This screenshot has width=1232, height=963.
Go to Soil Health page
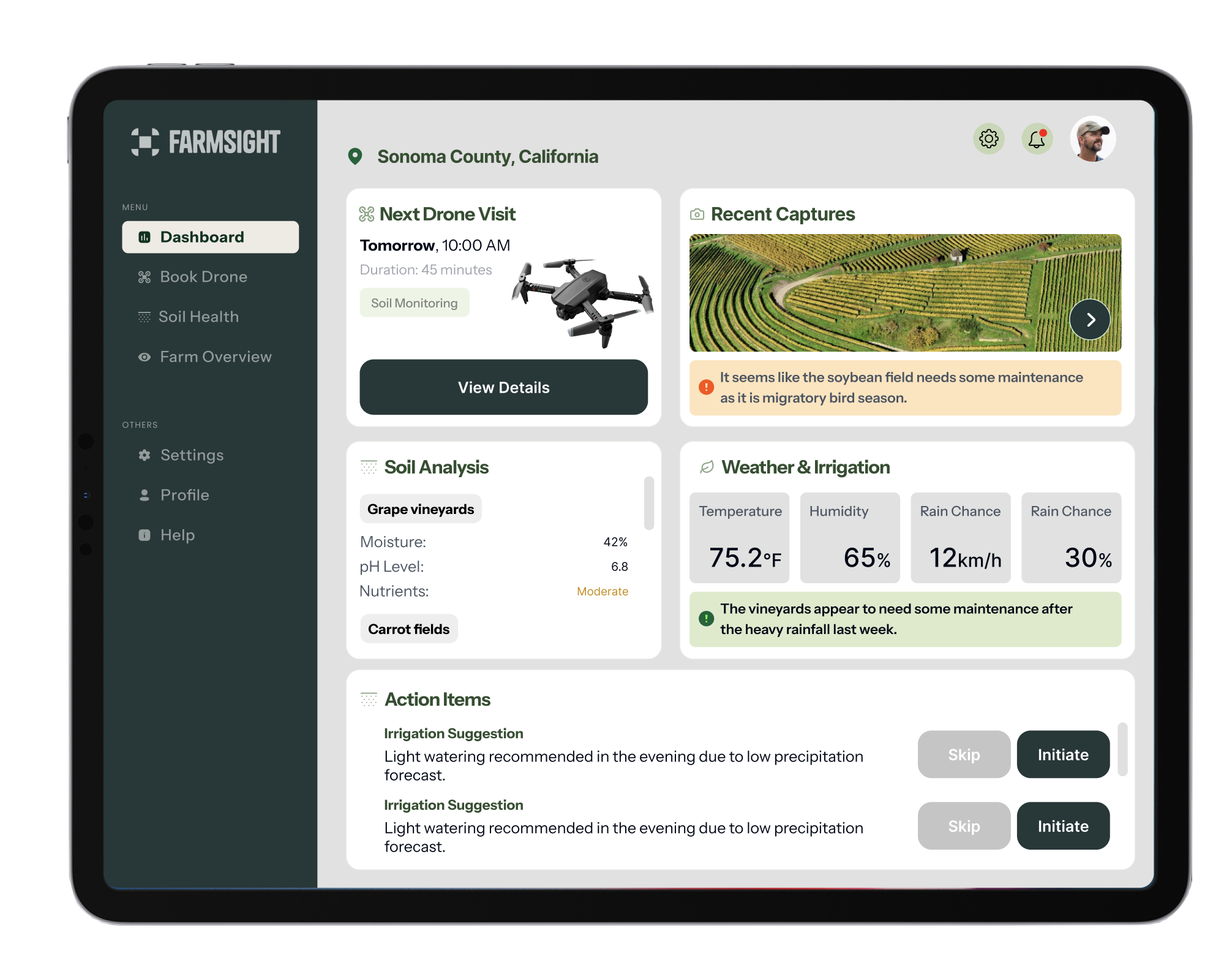coord(198,317)
